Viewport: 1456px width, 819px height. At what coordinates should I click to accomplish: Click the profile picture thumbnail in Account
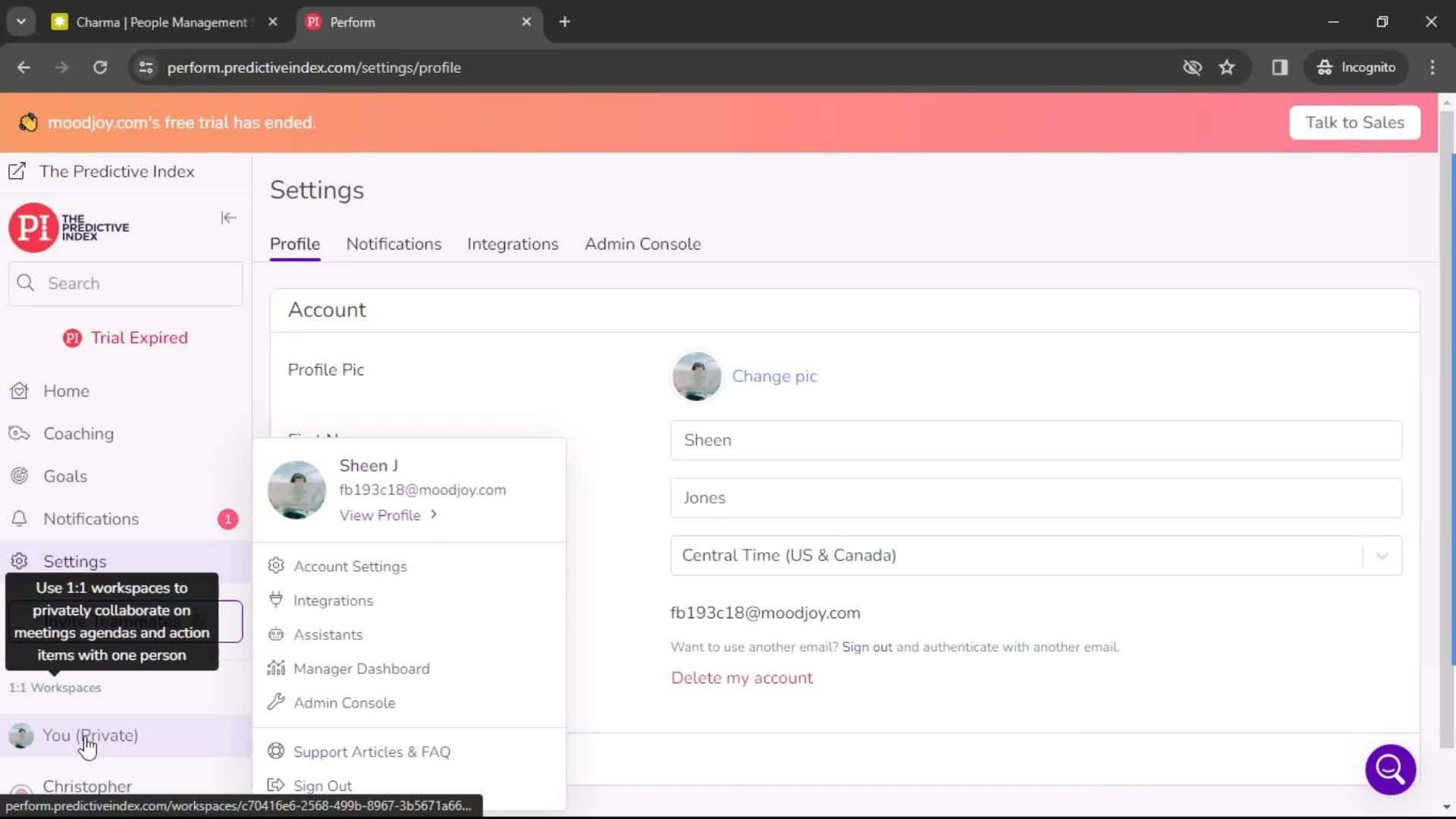[696, 376]
